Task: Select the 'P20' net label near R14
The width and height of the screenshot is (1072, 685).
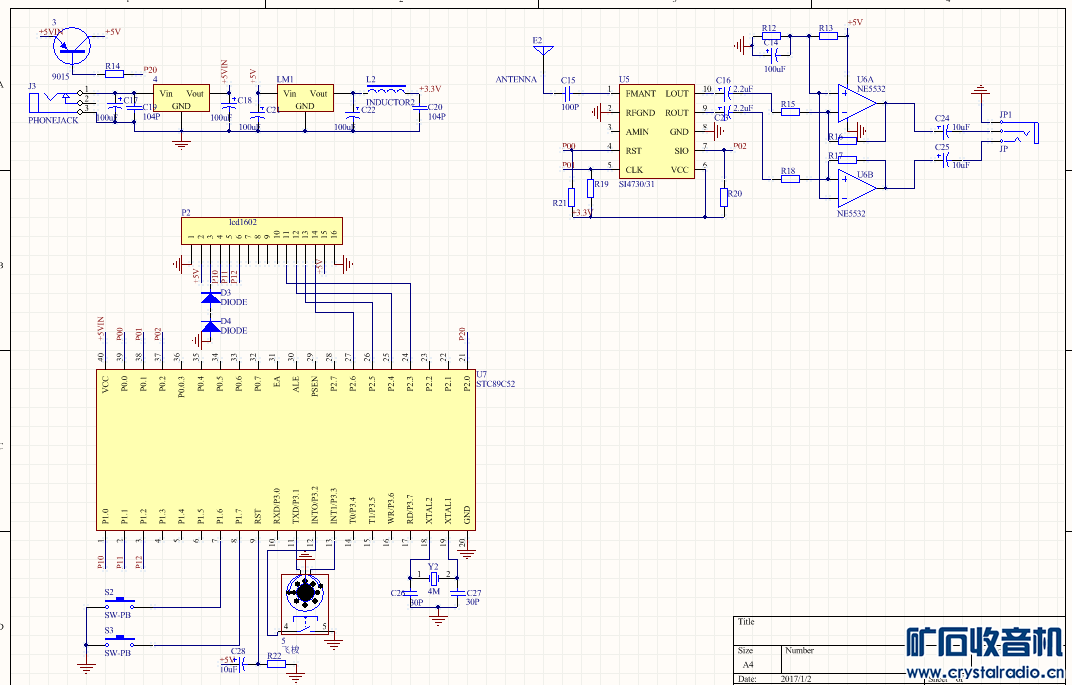Action: (x=150, y=70)
